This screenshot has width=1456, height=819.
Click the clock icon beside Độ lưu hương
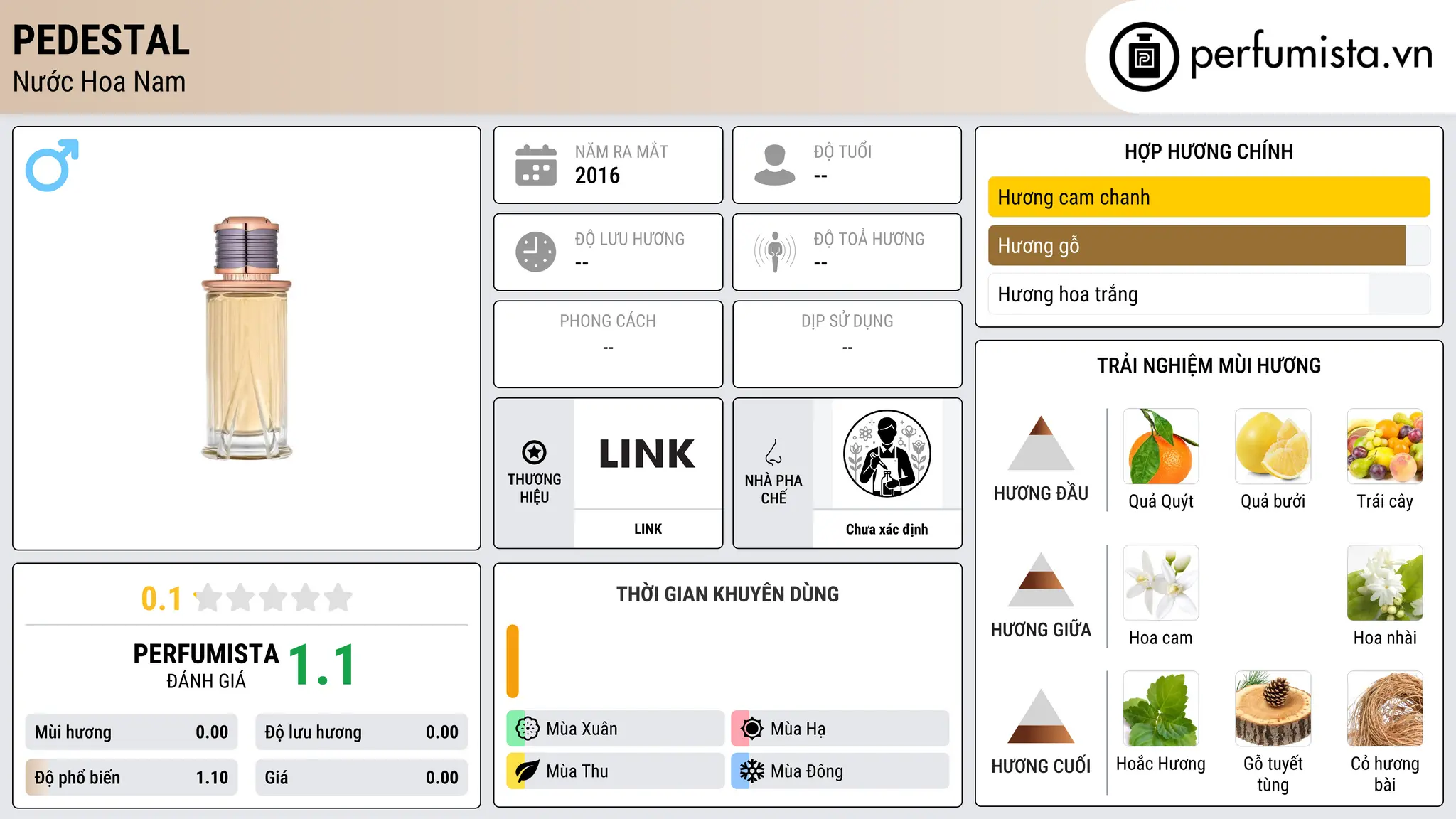click(x=536, y=252)
